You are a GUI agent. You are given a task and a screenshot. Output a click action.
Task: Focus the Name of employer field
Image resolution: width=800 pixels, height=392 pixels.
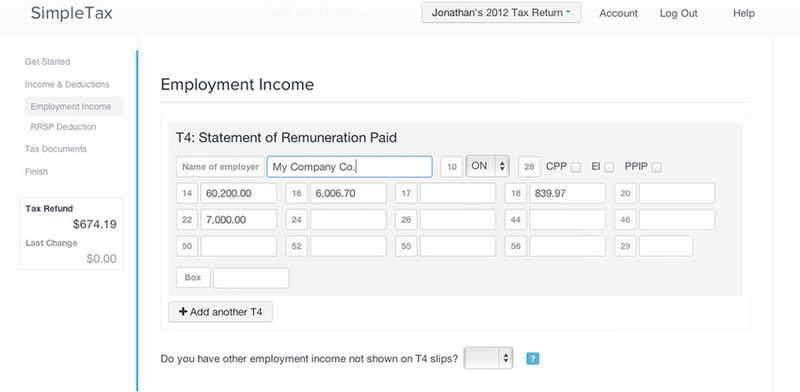[x=349, y=167]
